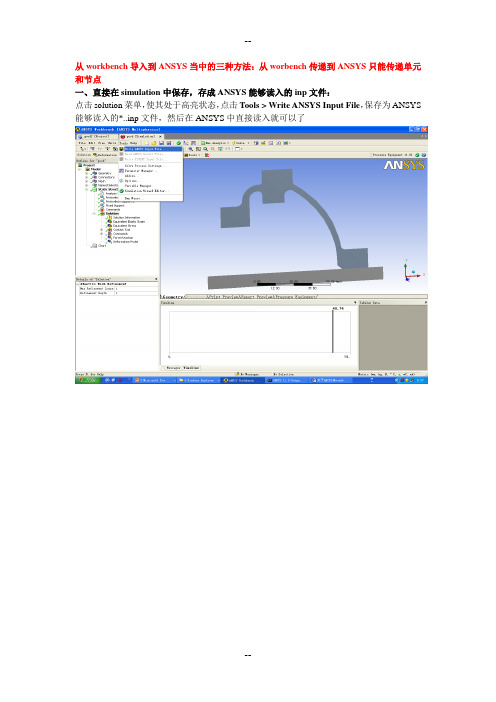Screen dimensions: 496x702
Task: Expand the Contact Tool tree node
Action: pyautogui.click(x=101, y=230)
